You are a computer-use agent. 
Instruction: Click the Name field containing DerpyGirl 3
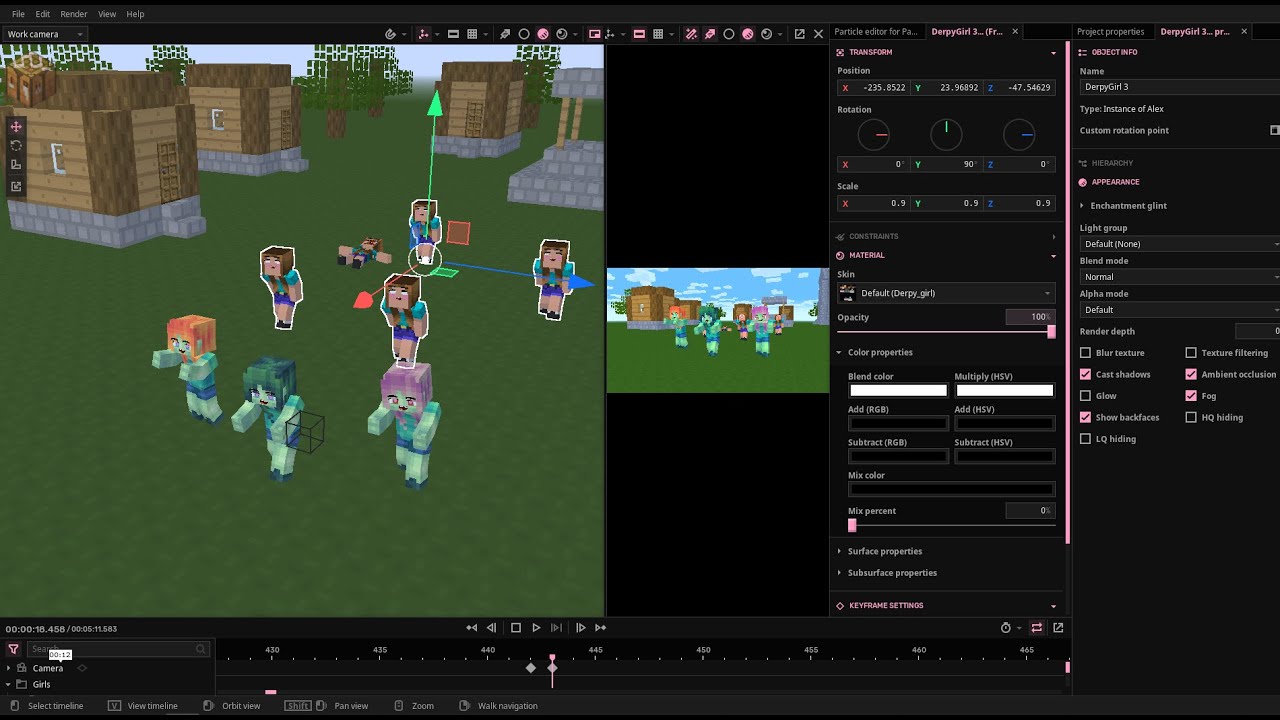click(1180, 87)
